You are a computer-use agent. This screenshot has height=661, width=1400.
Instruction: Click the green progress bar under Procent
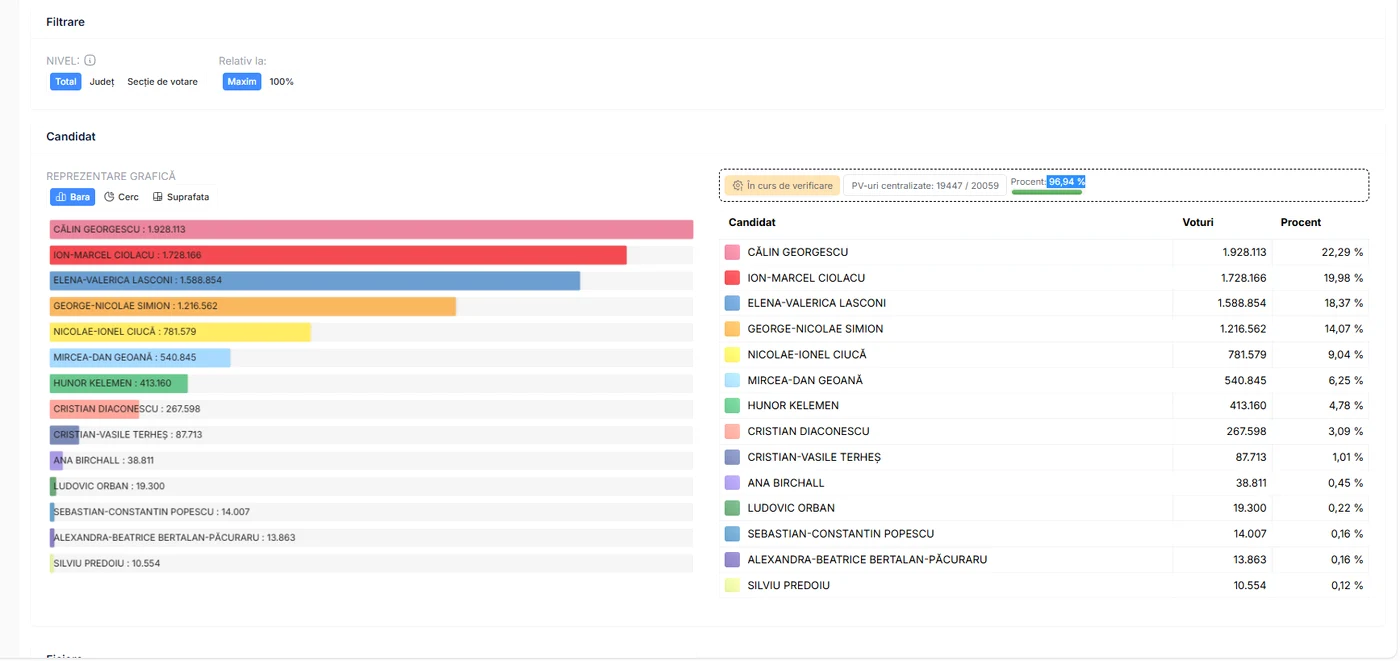(1047, 191)
